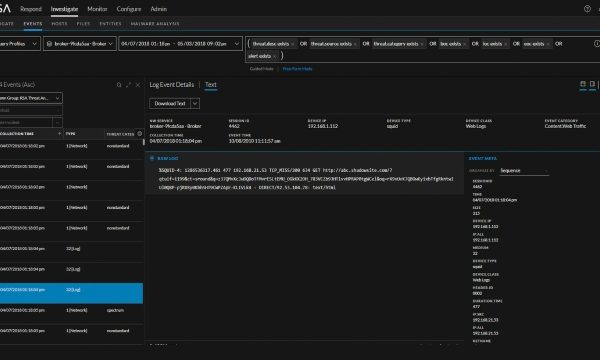Open the Column Group dropdown
This screenshot has width=600, height=360.
31,98
